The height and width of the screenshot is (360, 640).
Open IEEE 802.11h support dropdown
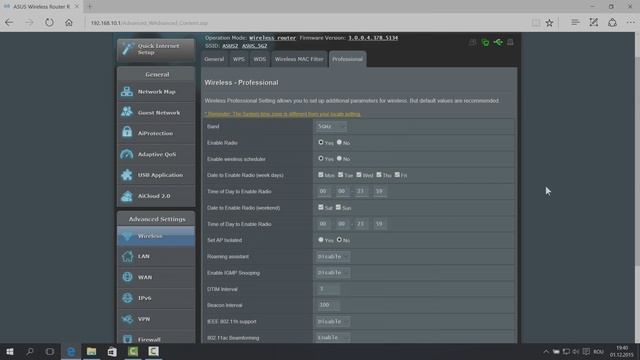click(333, 322)
